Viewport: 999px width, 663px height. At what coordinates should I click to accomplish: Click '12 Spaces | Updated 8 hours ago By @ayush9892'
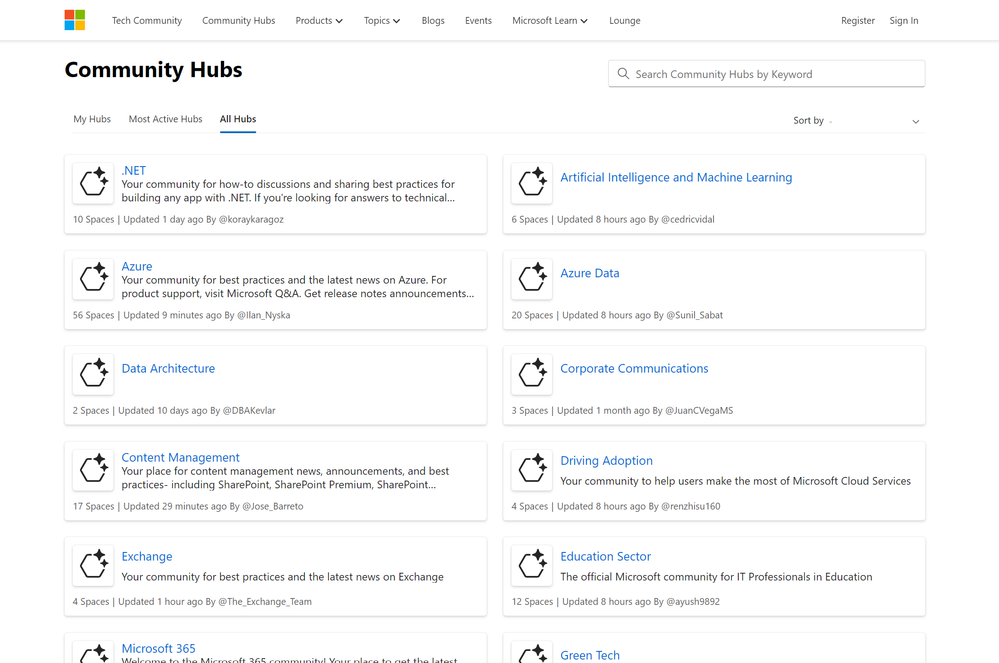pos(616,601)
